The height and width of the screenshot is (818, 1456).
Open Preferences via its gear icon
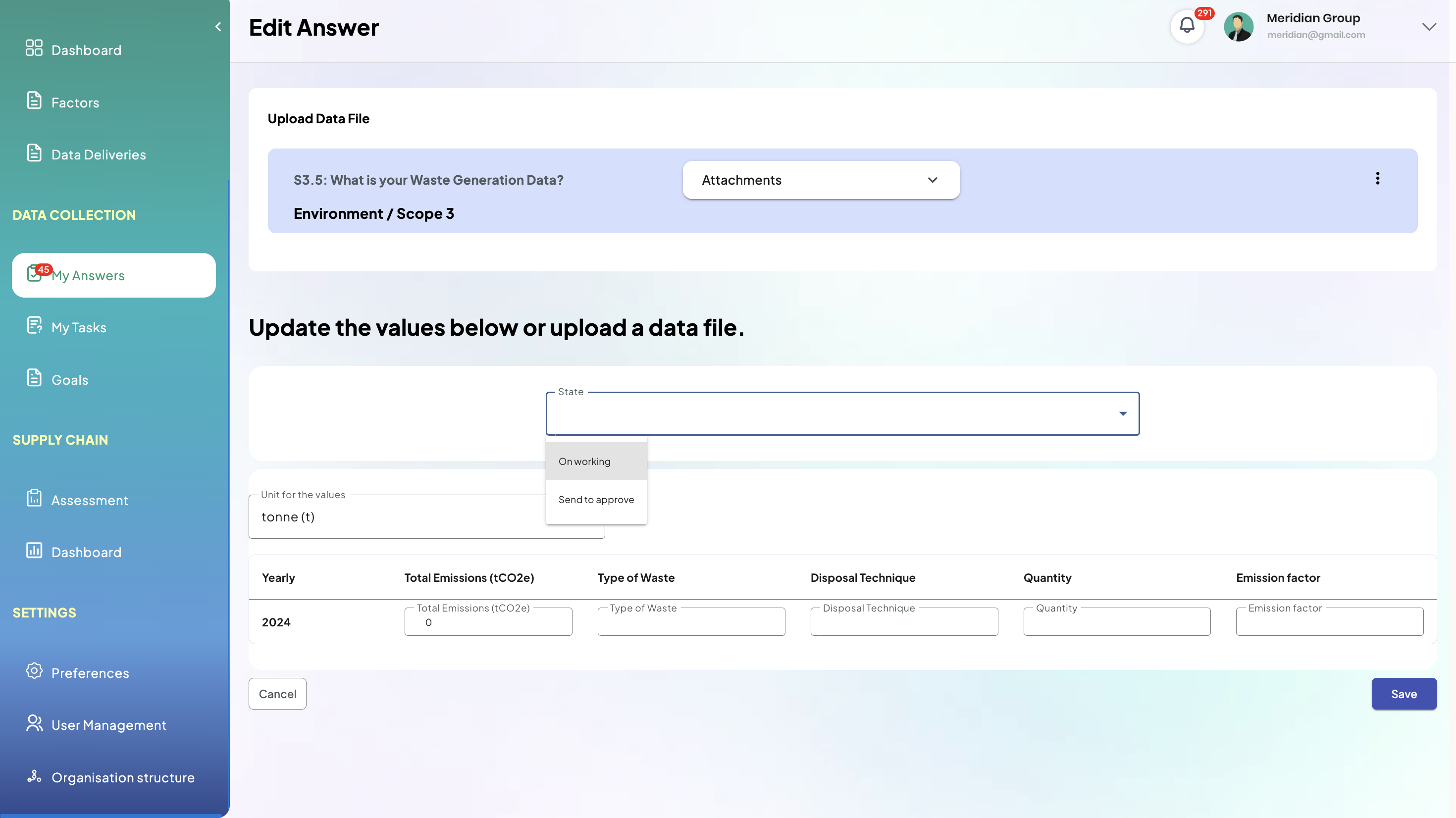pos(34,670)
